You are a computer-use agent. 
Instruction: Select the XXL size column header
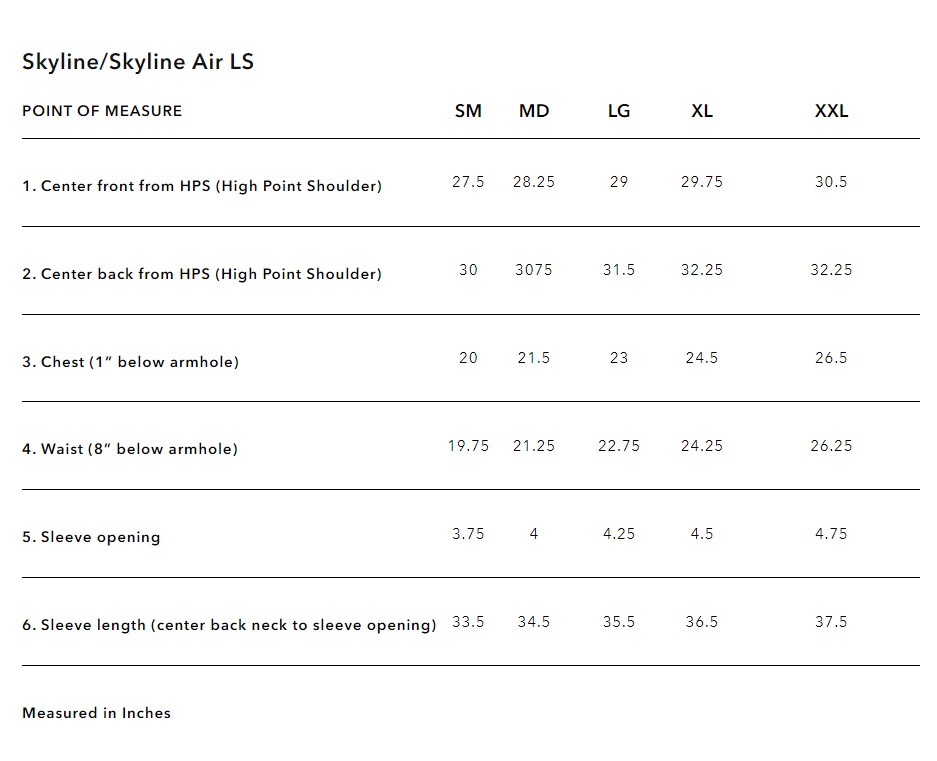click(x=831, y=111)
